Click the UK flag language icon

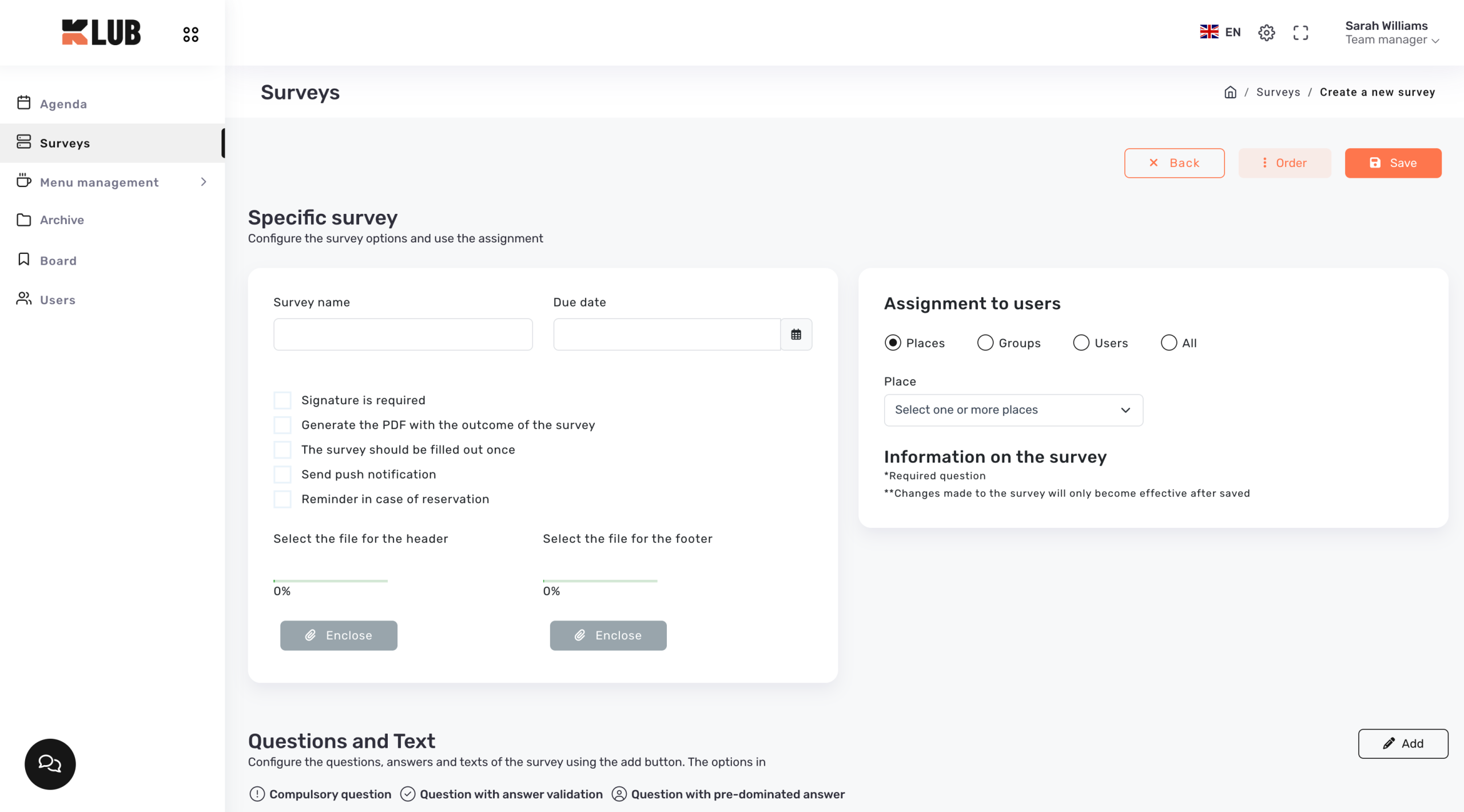[x=1209, y=32]
